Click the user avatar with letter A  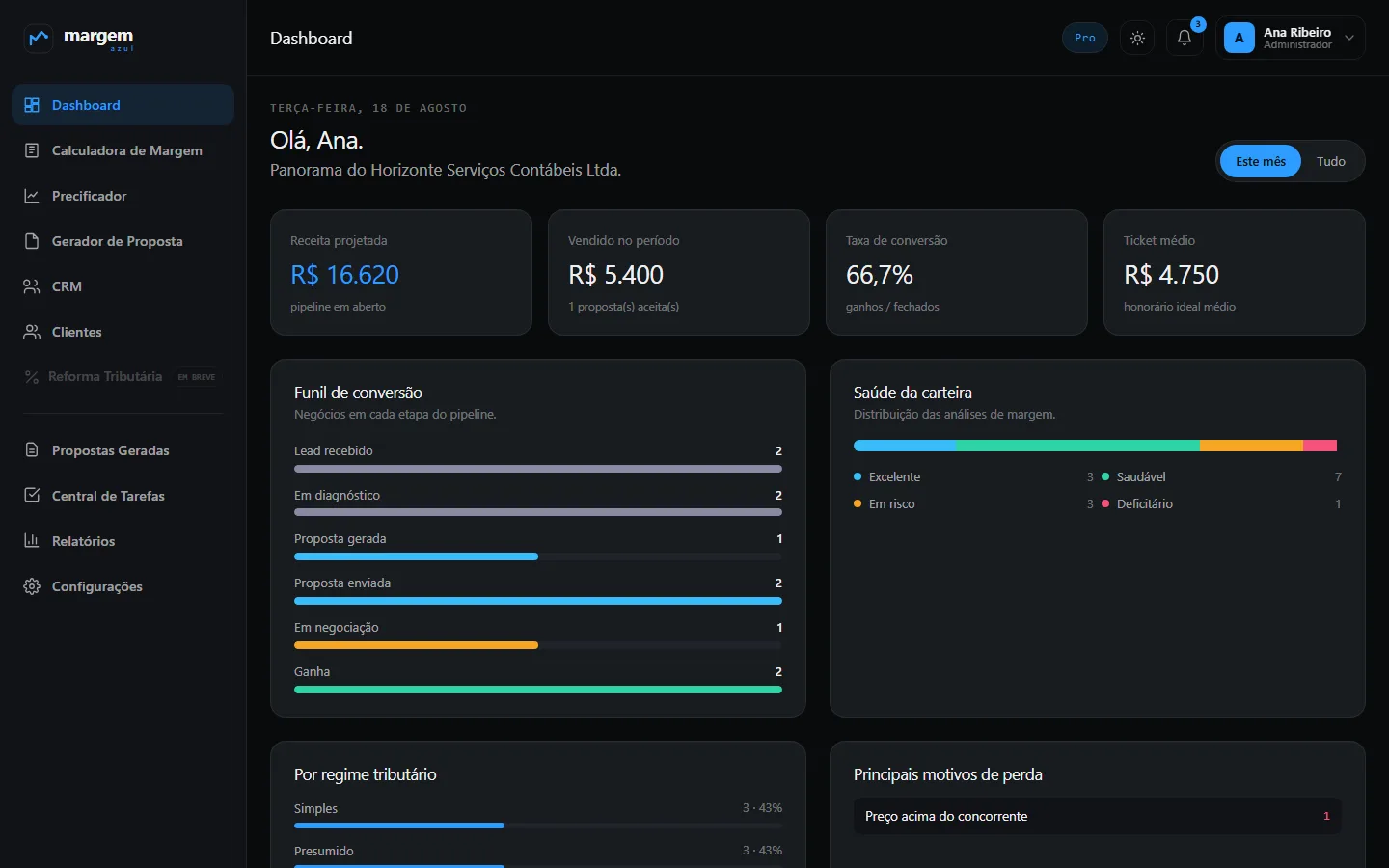1239,39
